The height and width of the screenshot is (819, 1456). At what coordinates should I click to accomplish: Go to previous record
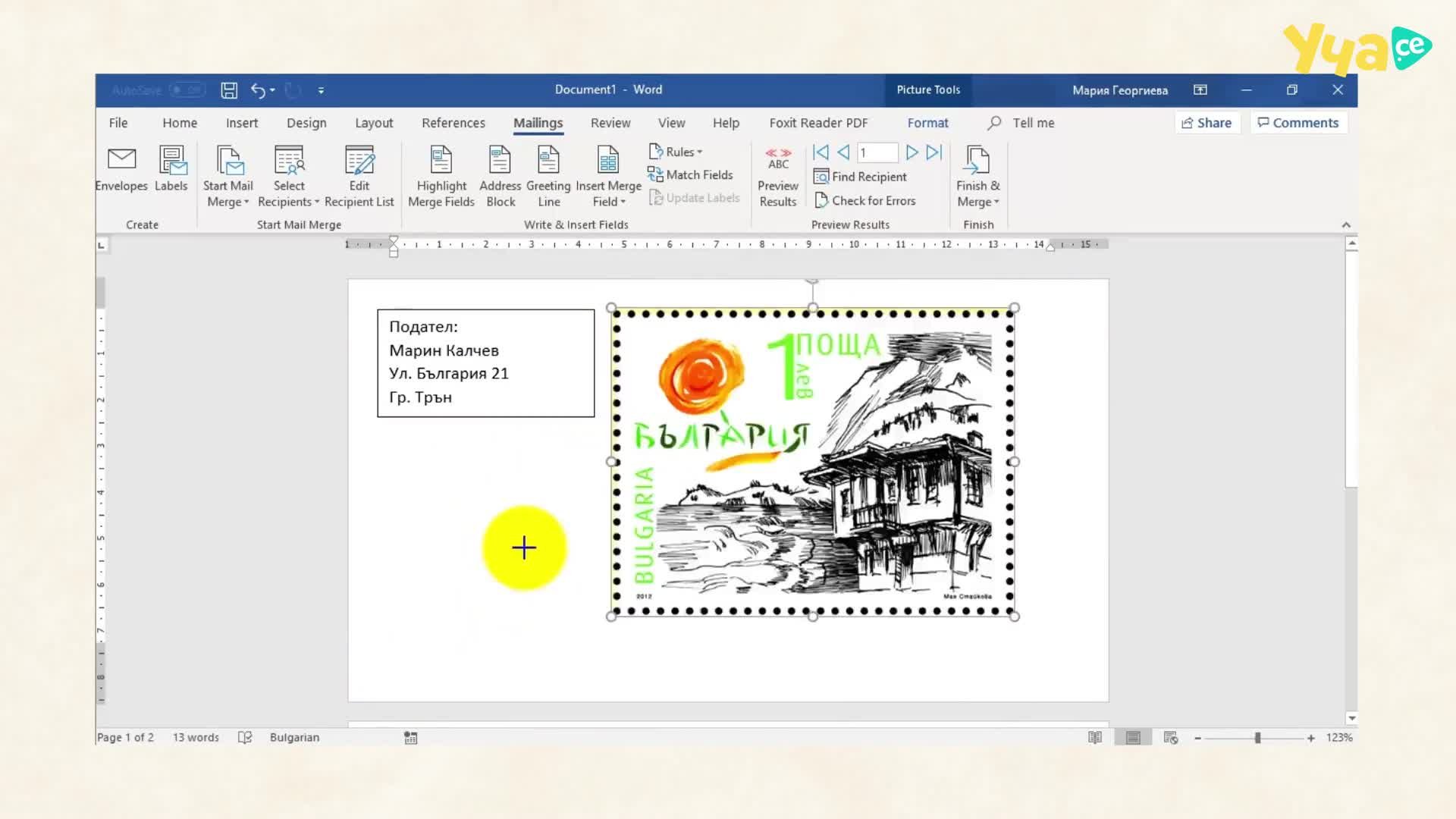[843, 152]
